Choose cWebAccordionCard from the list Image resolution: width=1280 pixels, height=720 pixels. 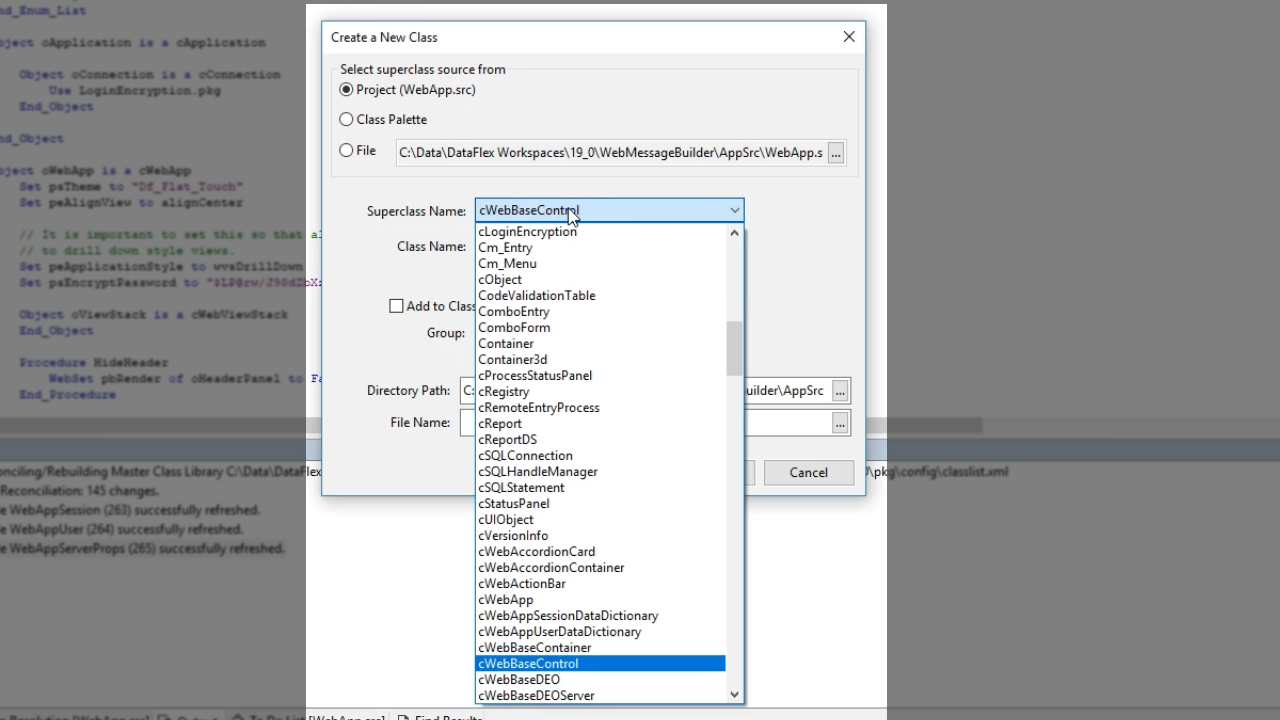pos(536,552)
